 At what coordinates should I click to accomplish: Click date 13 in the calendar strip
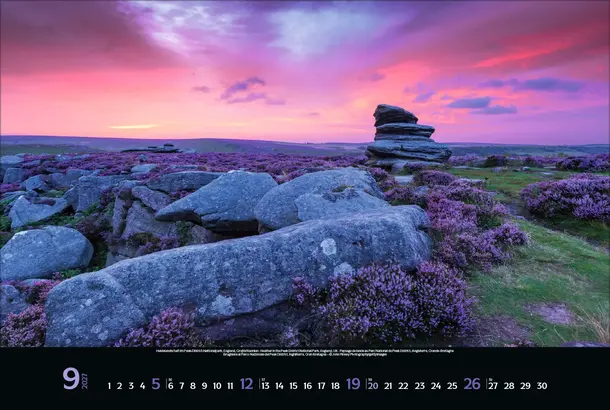(265, 385)
